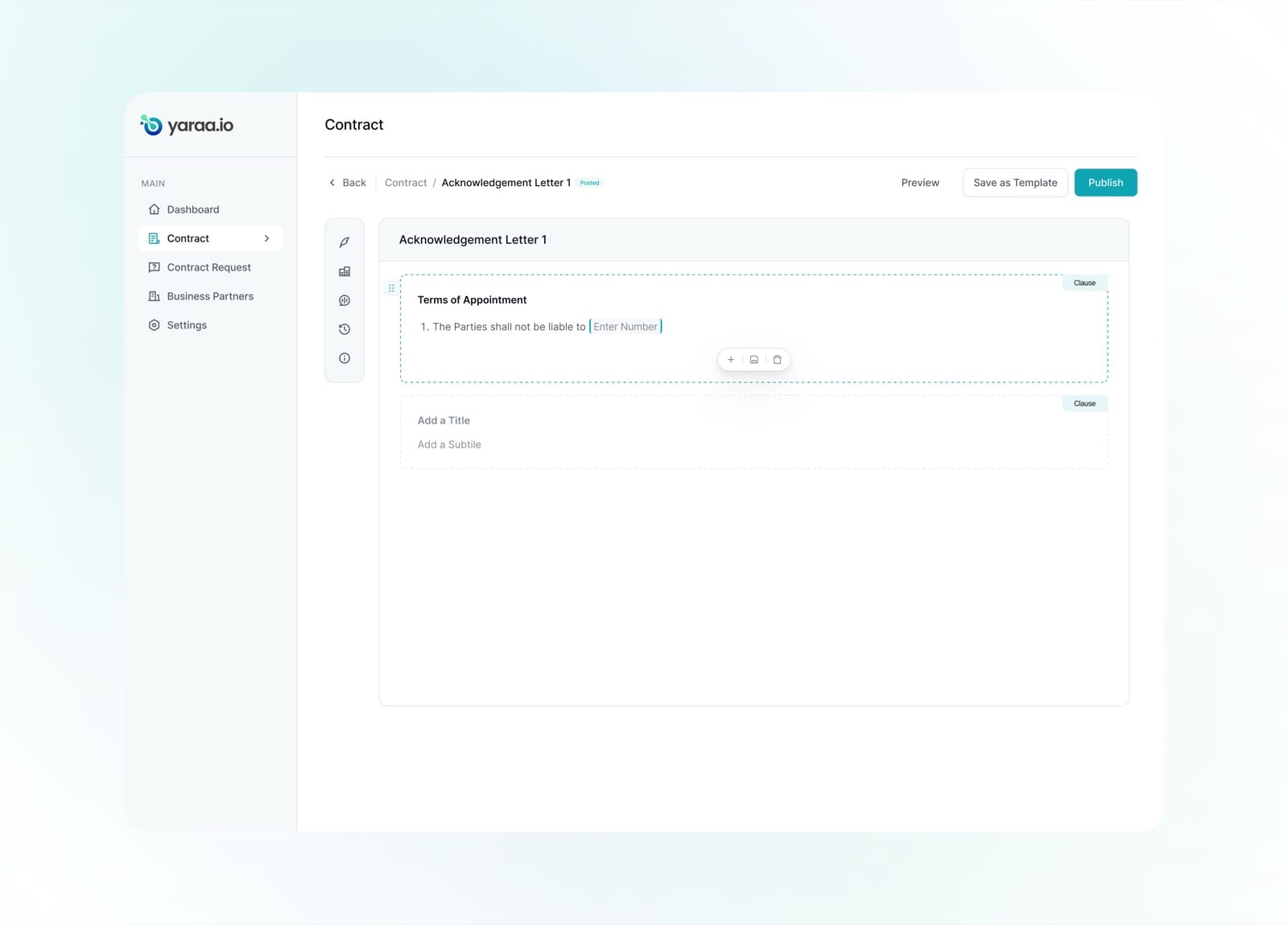
Task: Delete the clause with the trash icon
Action: (777, 360)
